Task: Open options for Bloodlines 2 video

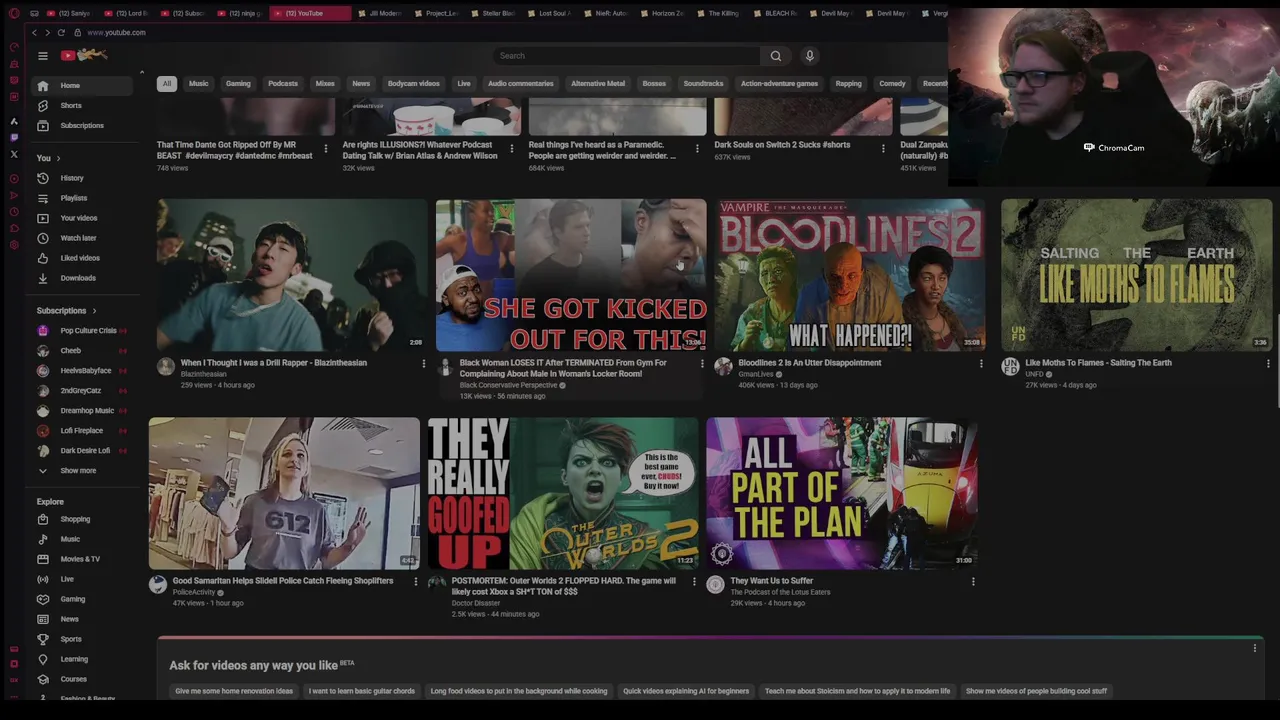Action: click(981, 364)
